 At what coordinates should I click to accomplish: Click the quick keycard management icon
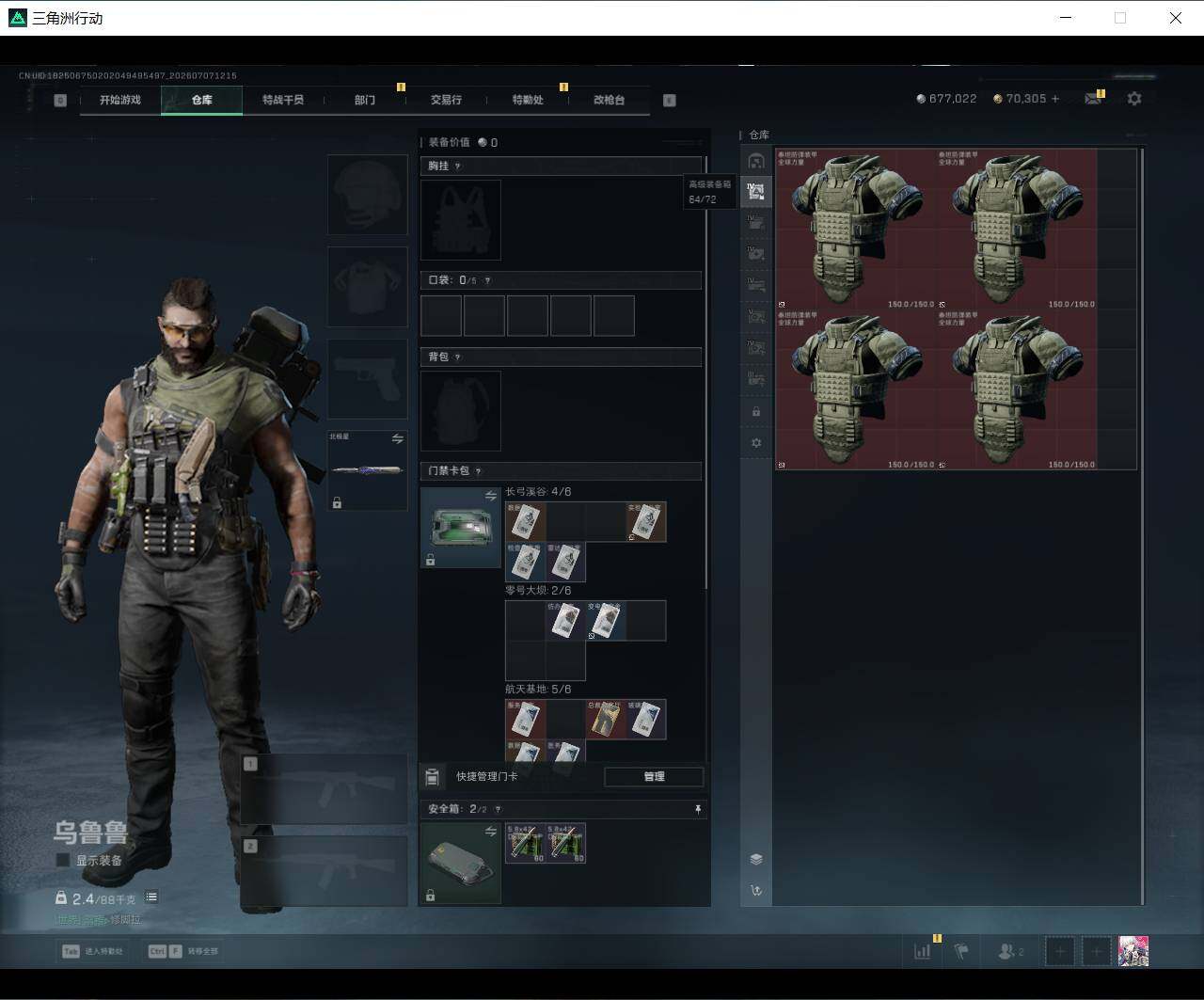(433, 777)
